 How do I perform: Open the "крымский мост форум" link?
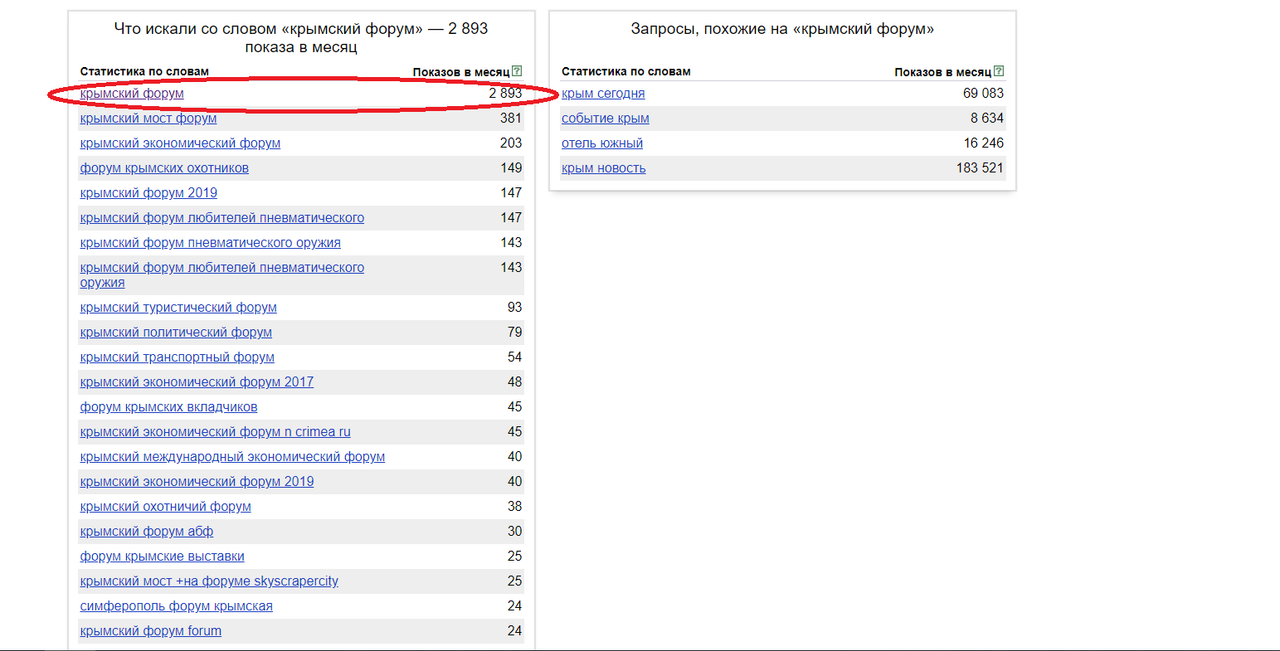[148, 118]
